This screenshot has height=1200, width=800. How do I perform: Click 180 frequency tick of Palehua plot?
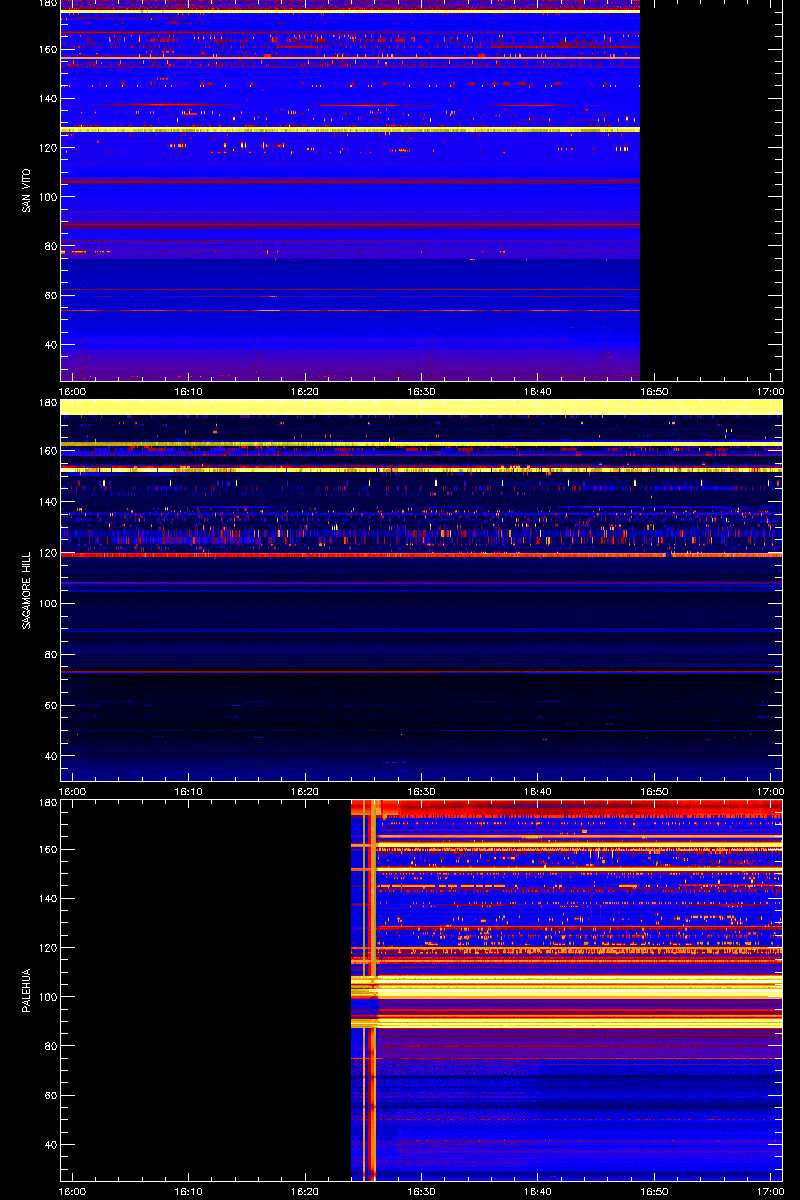tap(47, 803)
